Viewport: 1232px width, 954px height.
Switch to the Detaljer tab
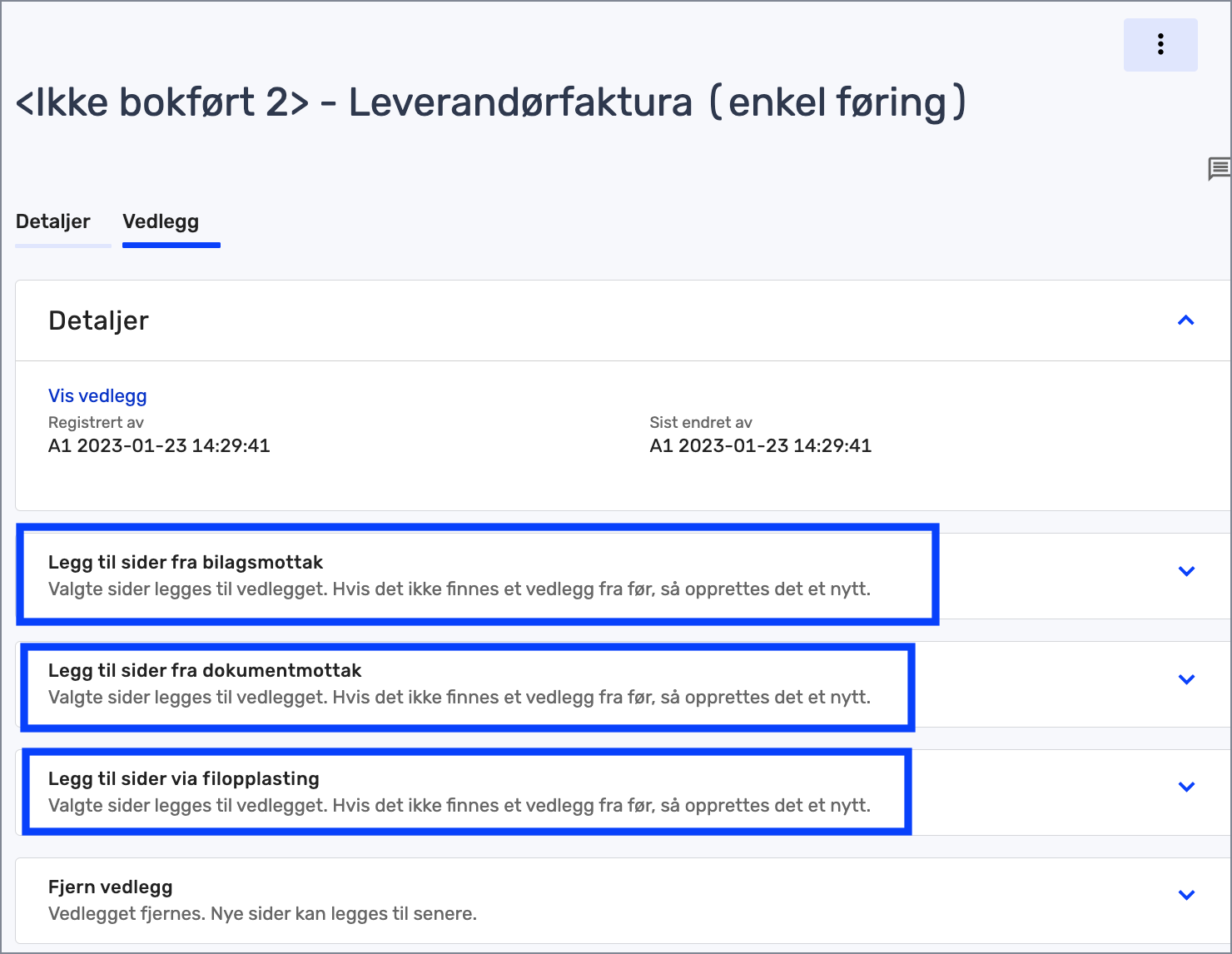(x=52, y=221)
